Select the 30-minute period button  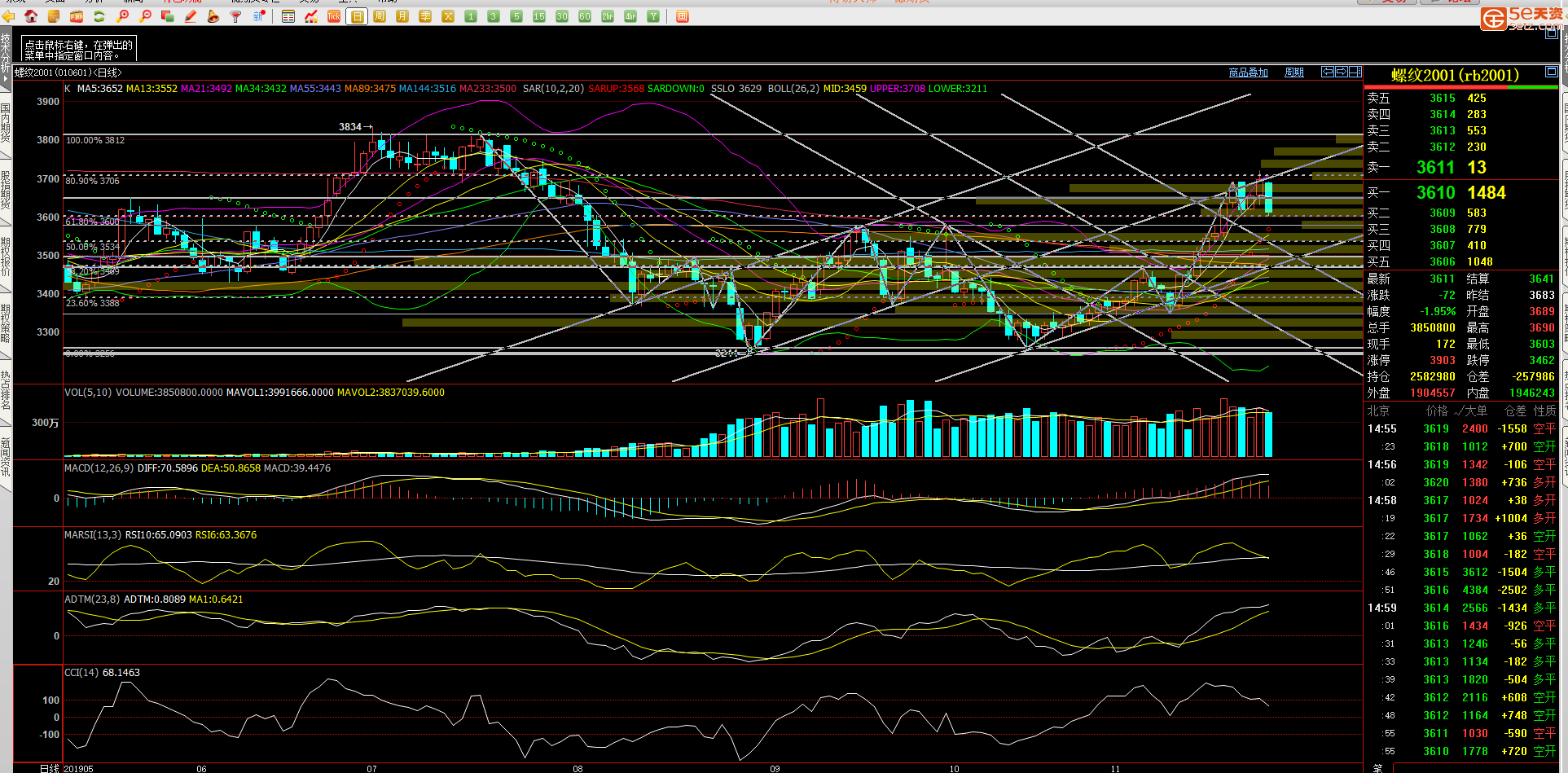click(562, 16)
